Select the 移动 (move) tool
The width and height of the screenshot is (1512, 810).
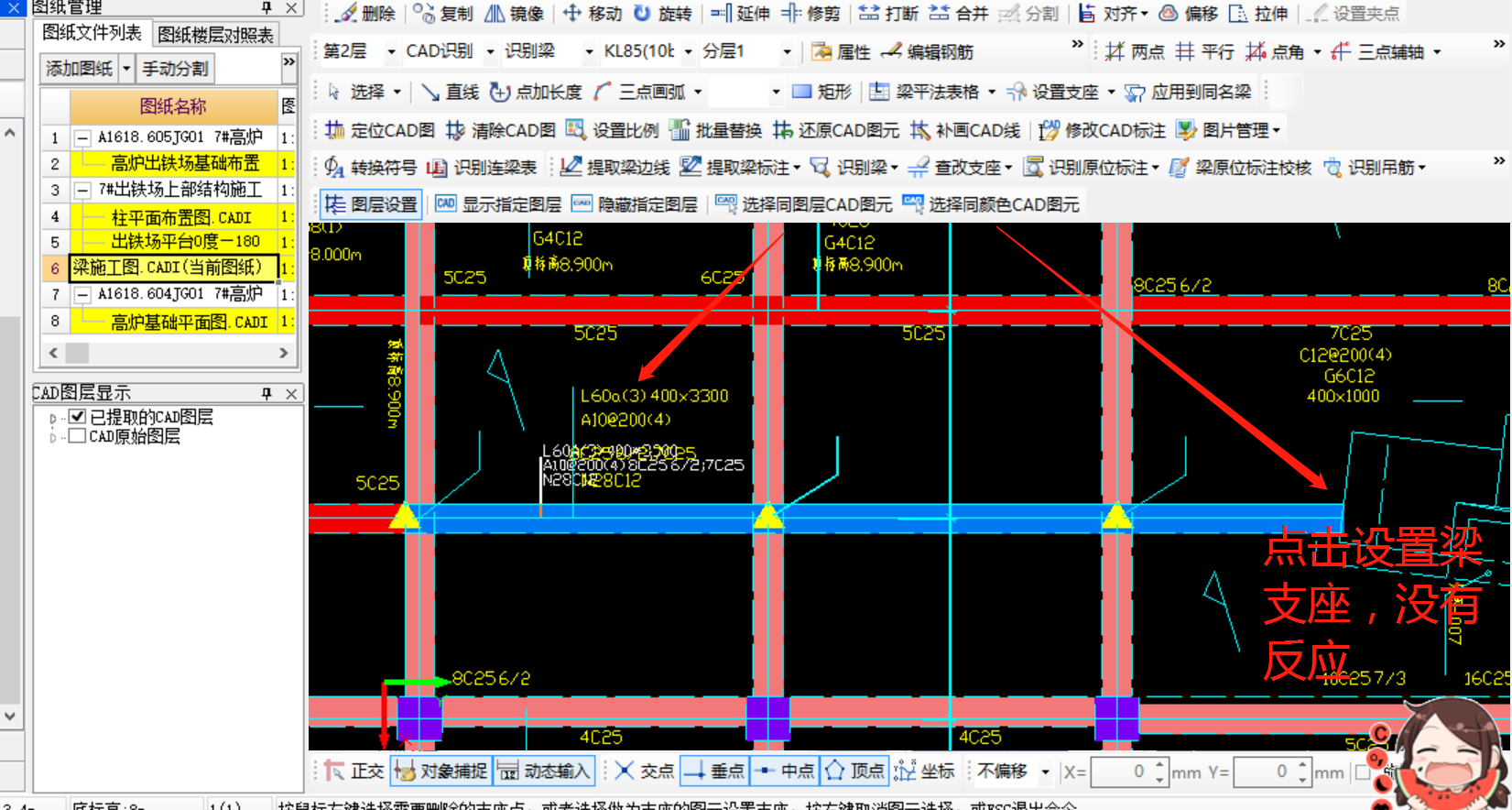[593, 14]
